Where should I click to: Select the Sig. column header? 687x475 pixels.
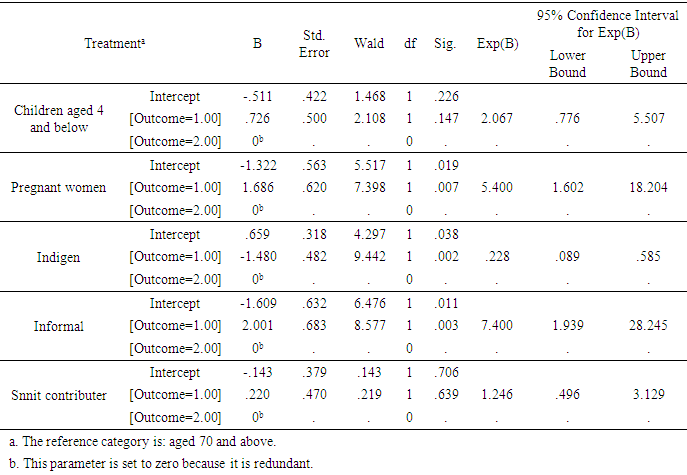(445, 44)
